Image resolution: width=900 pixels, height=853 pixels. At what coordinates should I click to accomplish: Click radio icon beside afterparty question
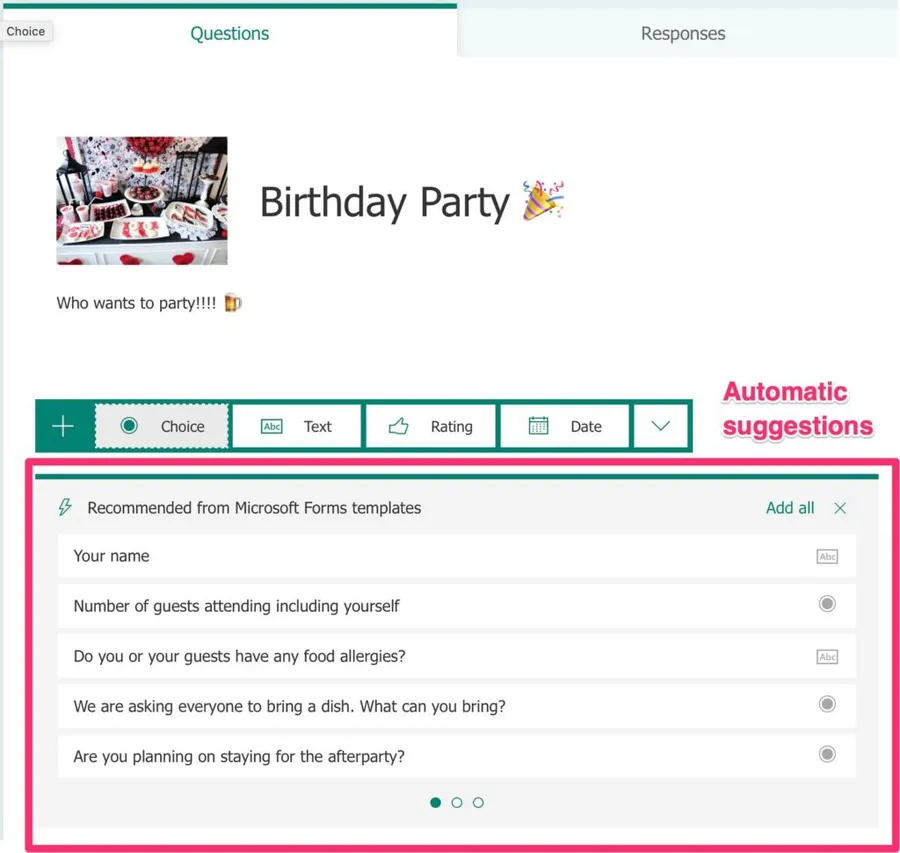pos(827,754)
